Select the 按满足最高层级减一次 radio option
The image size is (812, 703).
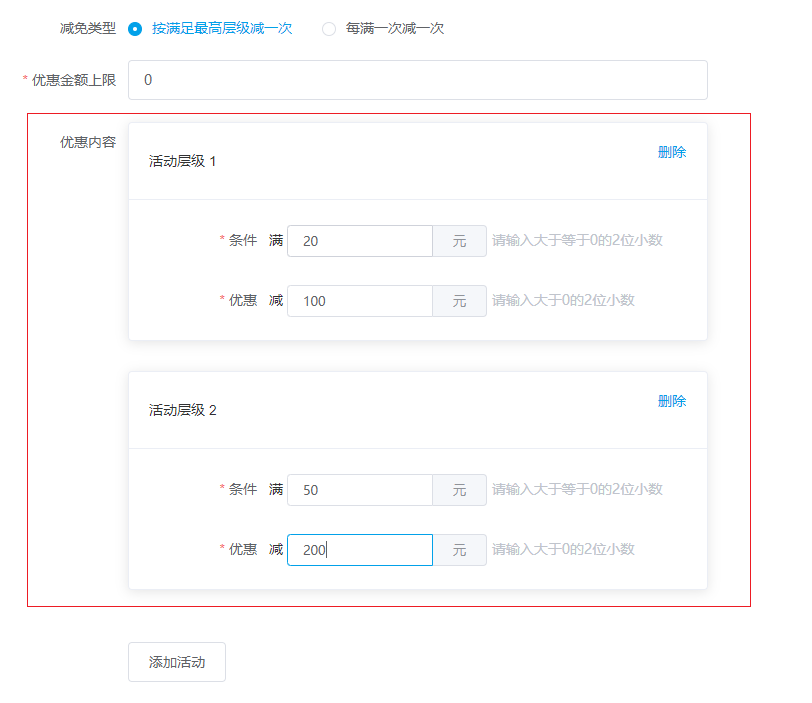point(135,29)
